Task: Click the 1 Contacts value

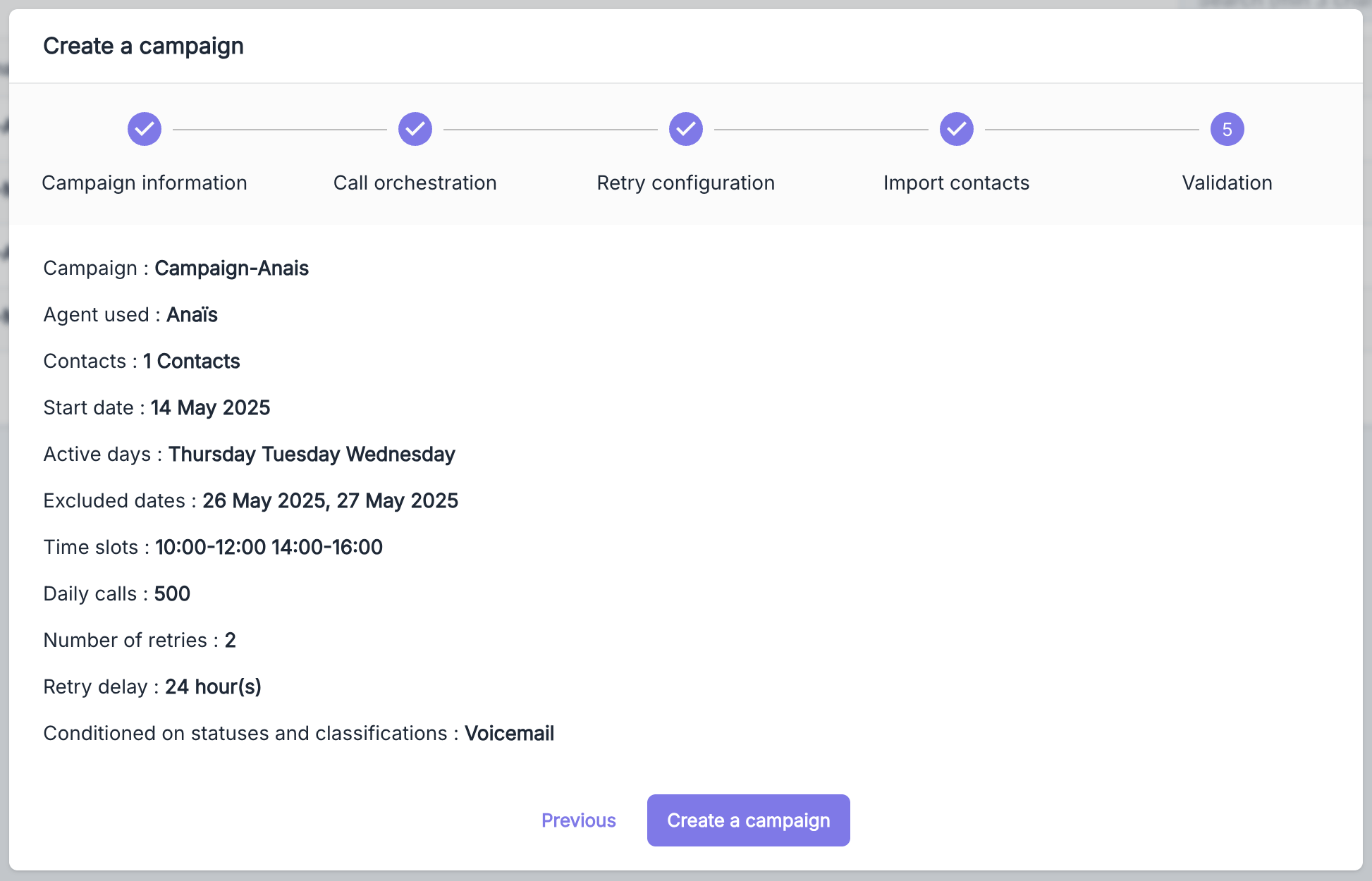Action: 192,361
